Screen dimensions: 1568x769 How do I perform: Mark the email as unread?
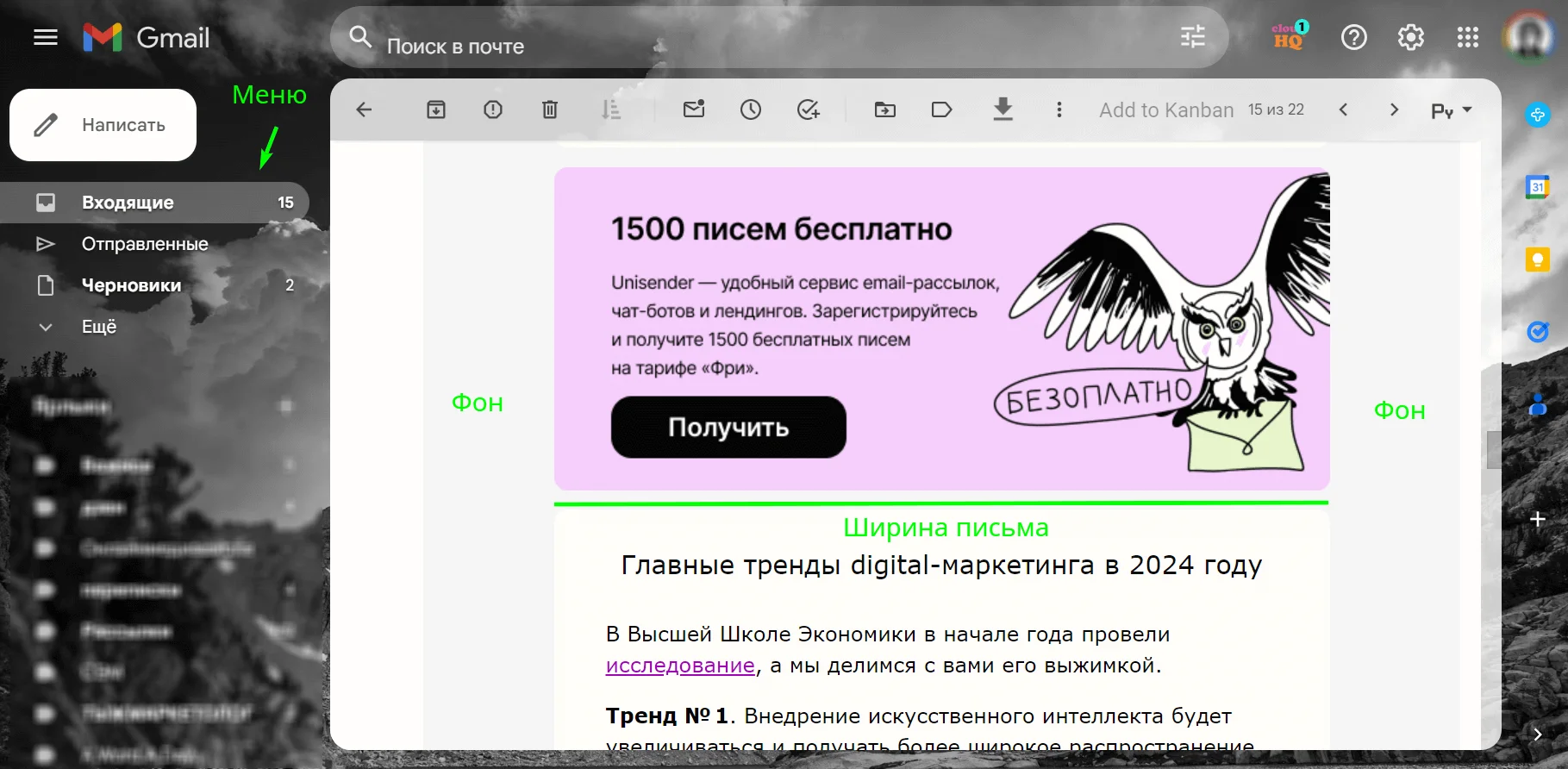[x=694, y=109]
